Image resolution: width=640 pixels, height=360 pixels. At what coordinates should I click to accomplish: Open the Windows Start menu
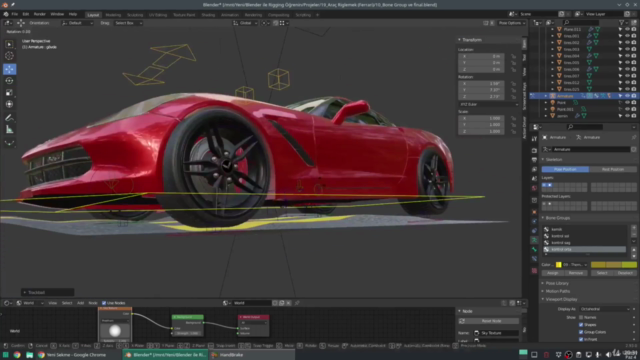coord(5,355)
